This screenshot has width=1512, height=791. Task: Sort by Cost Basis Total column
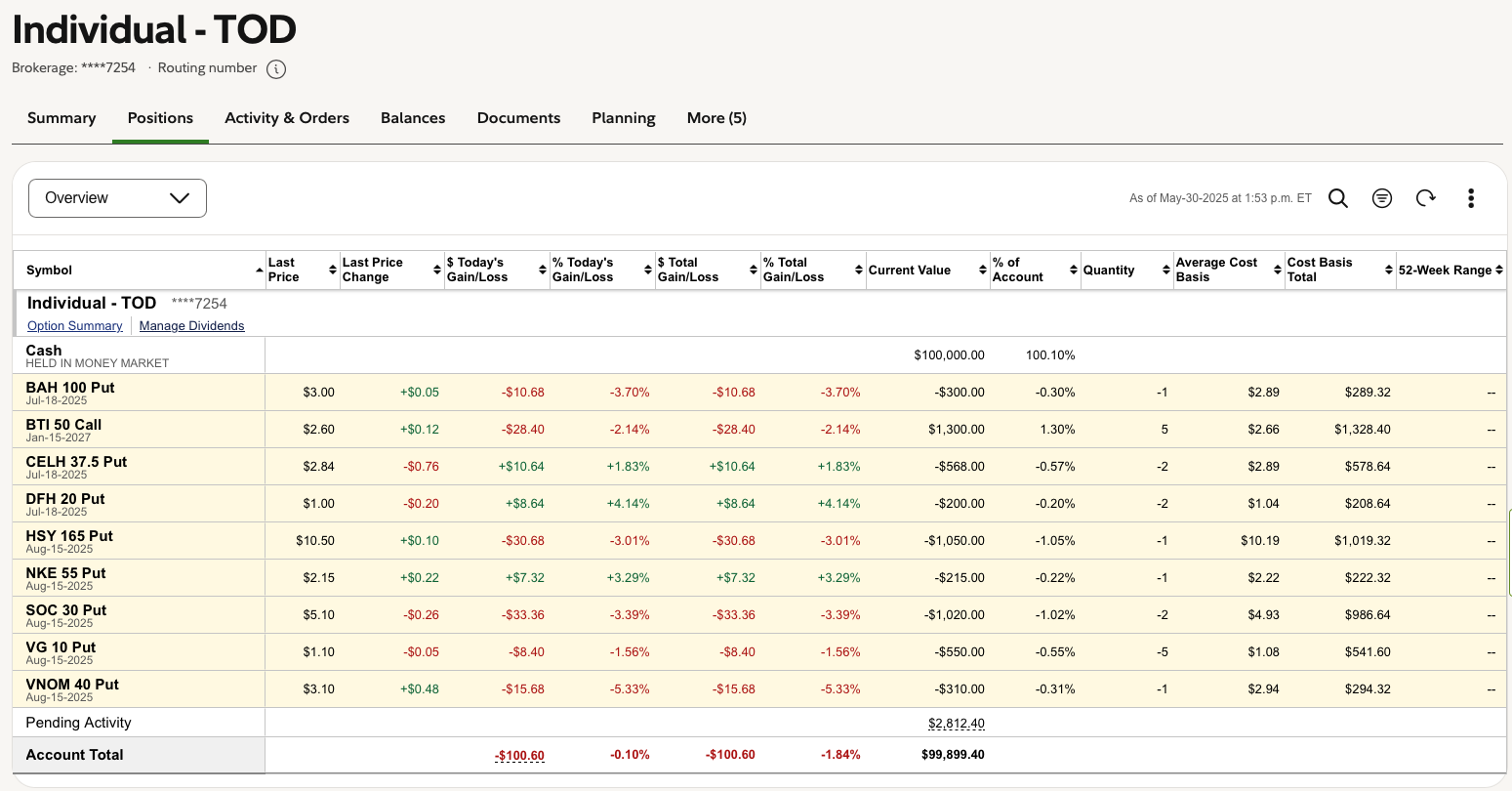[x=1389, y=270]
